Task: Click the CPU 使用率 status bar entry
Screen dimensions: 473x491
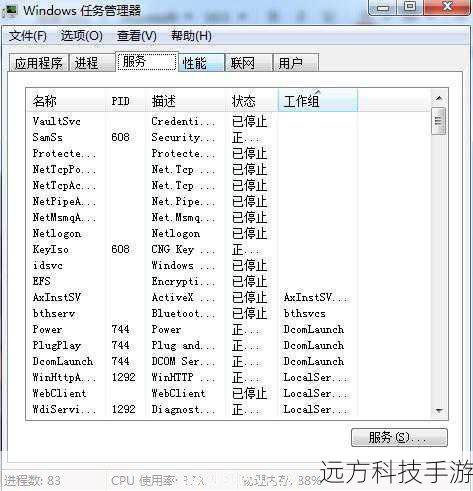Action: coord(158,480)
